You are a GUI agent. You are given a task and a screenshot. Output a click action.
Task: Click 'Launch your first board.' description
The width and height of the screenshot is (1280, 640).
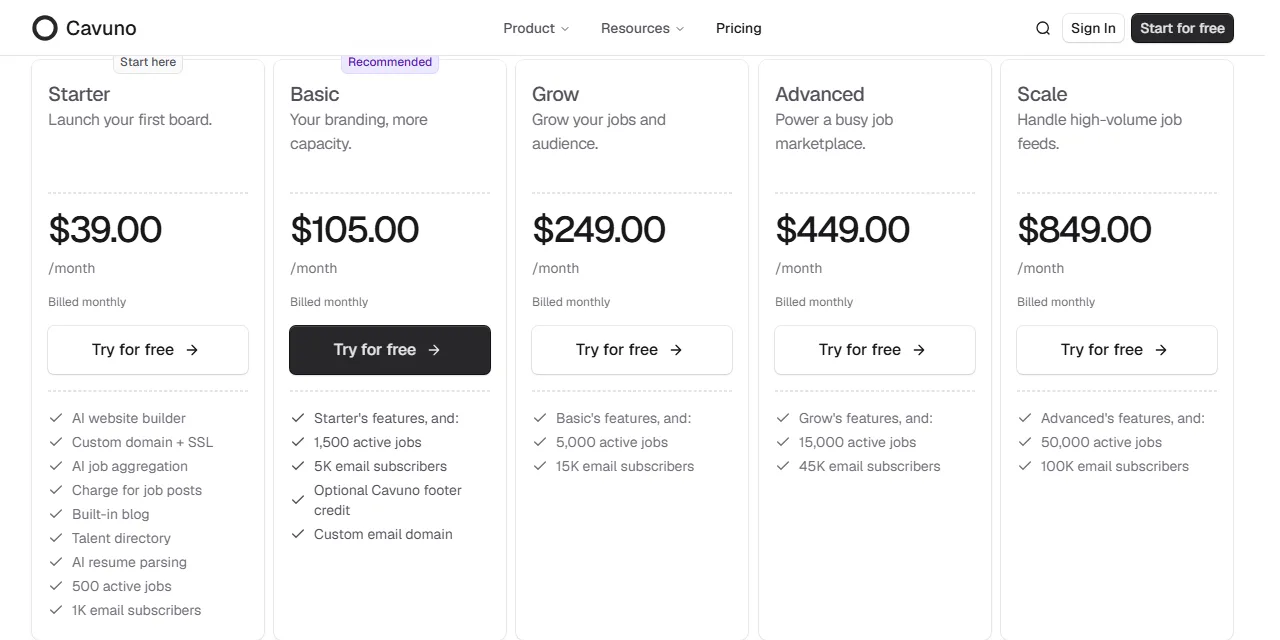[x=130, y=120]
